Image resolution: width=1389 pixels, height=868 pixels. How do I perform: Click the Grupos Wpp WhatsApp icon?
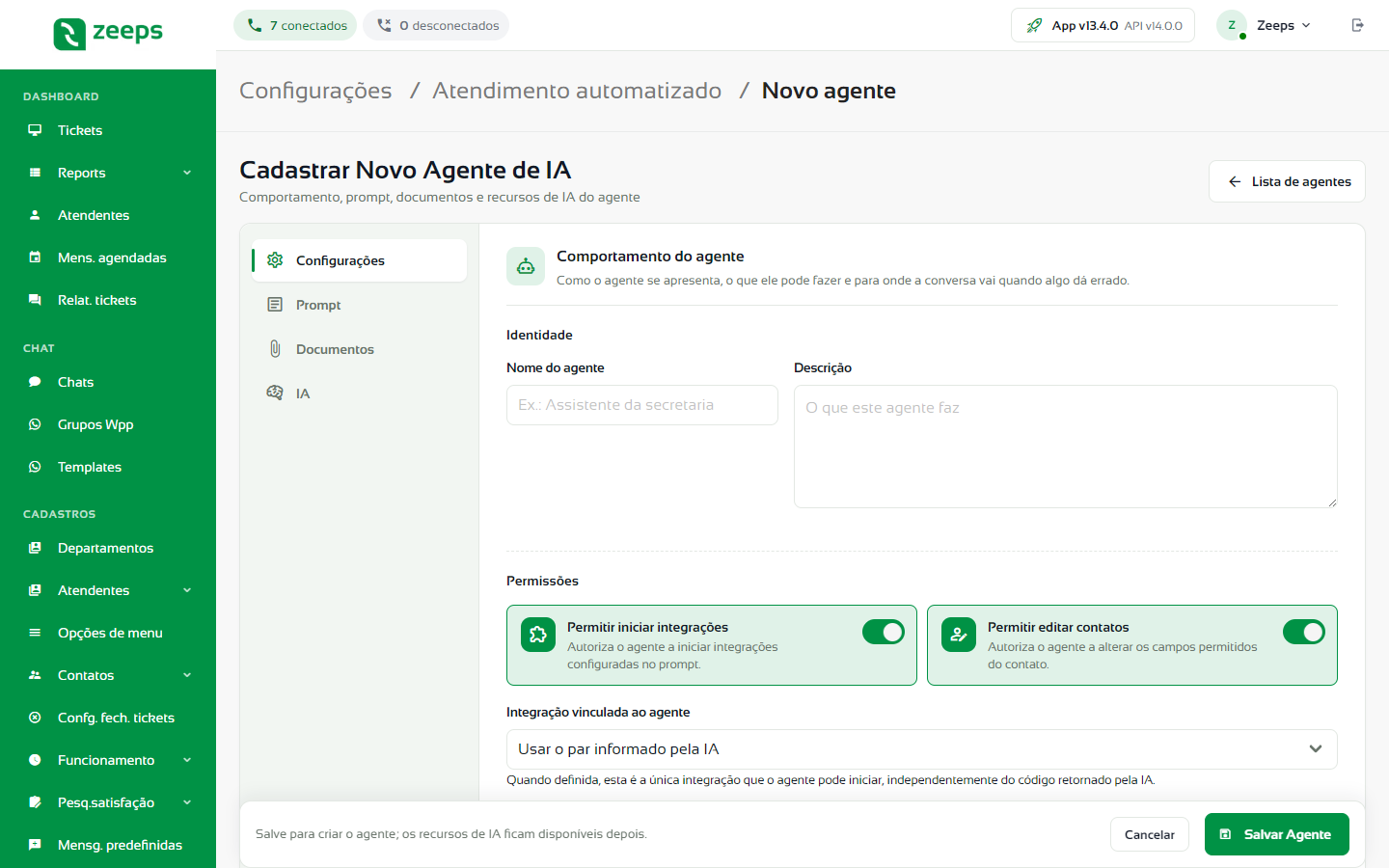click(35, 424)
